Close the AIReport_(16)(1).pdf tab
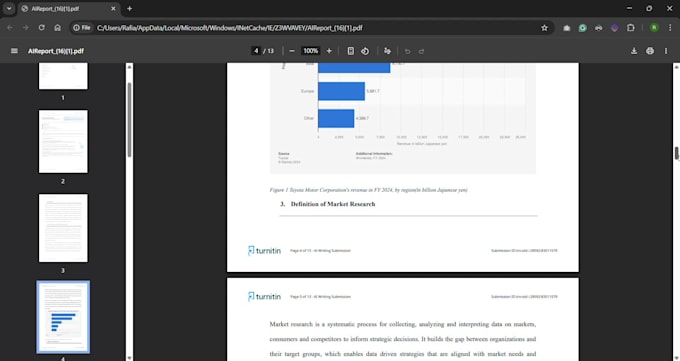 coord(113,8)
